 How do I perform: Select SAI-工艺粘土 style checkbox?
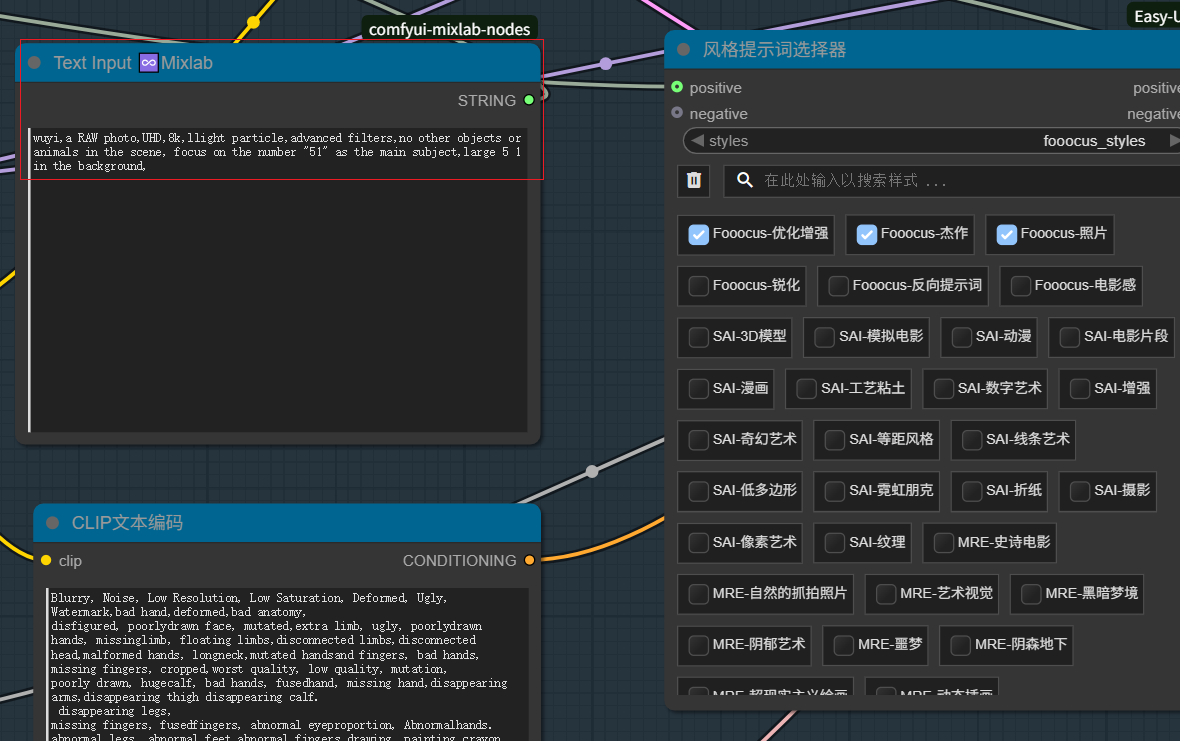807,389
